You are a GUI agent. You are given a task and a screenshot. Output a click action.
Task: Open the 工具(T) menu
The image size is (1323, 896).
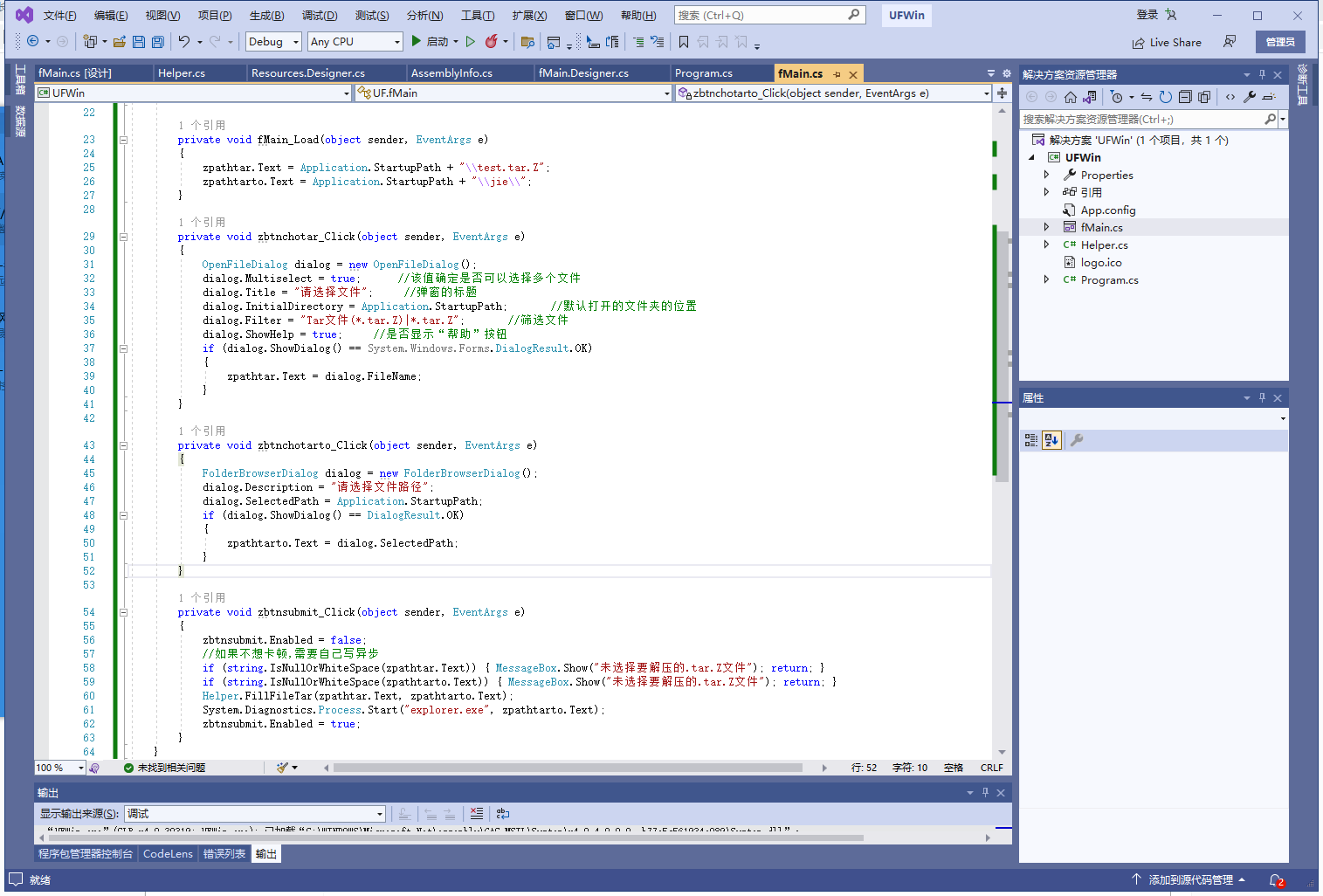[478, 16]
